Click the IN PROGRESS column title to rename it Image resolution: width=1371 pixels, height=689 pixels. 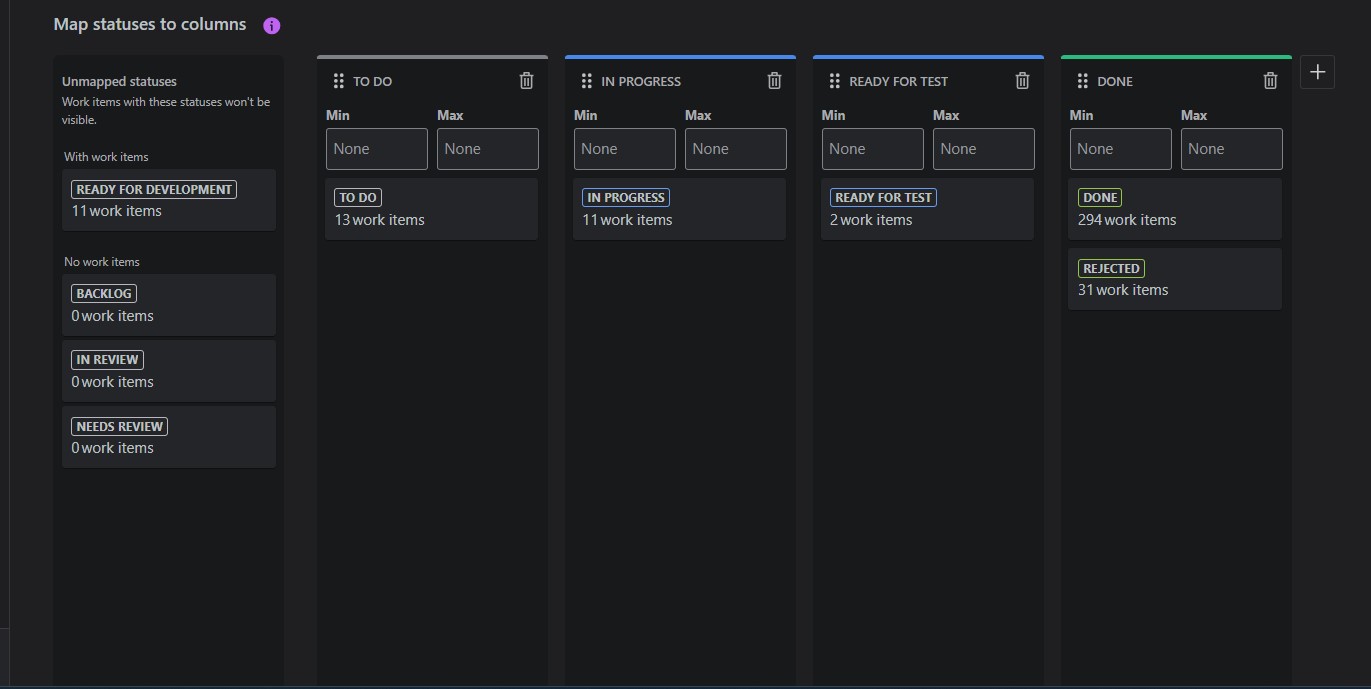click(x=641, y=82)
